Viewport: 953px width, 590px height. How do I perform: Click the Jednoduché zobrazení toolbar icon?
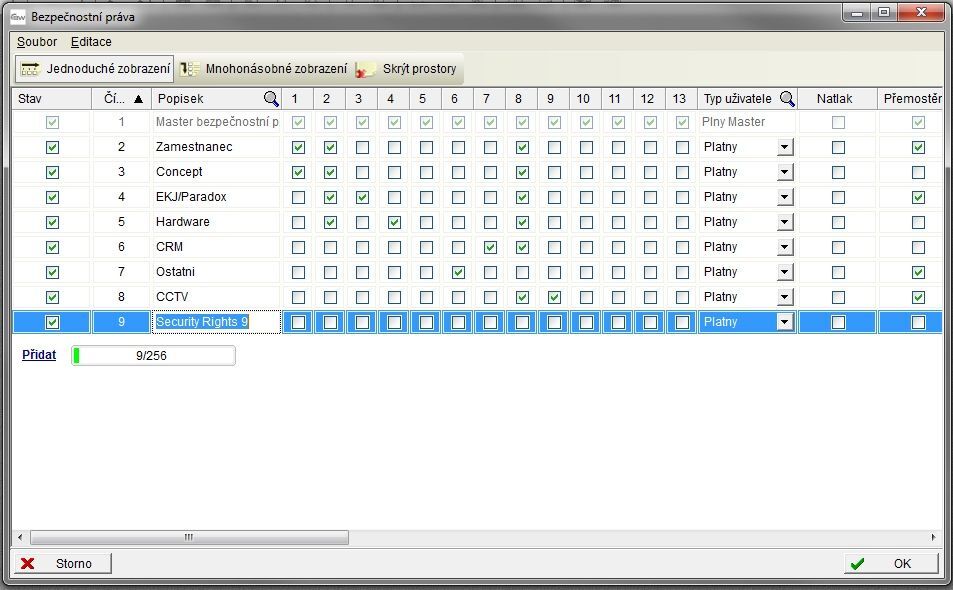[x=30, y=69]
